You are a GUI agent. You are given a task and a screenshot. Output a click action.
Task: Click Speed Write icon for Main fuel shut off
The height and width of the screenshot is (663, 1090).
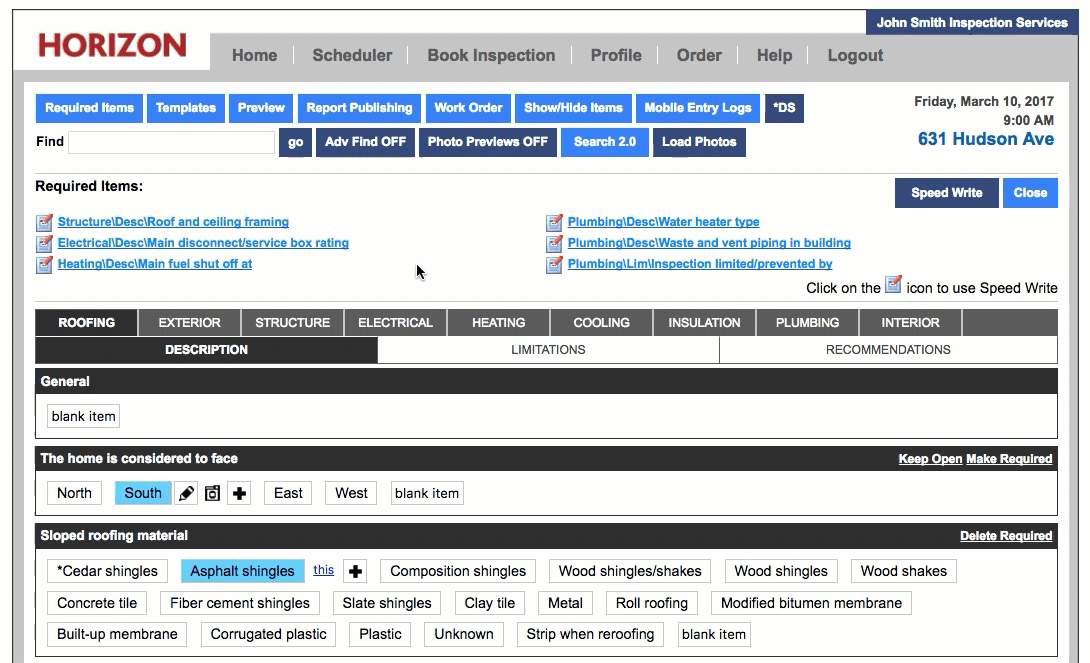tap(44, 264)
